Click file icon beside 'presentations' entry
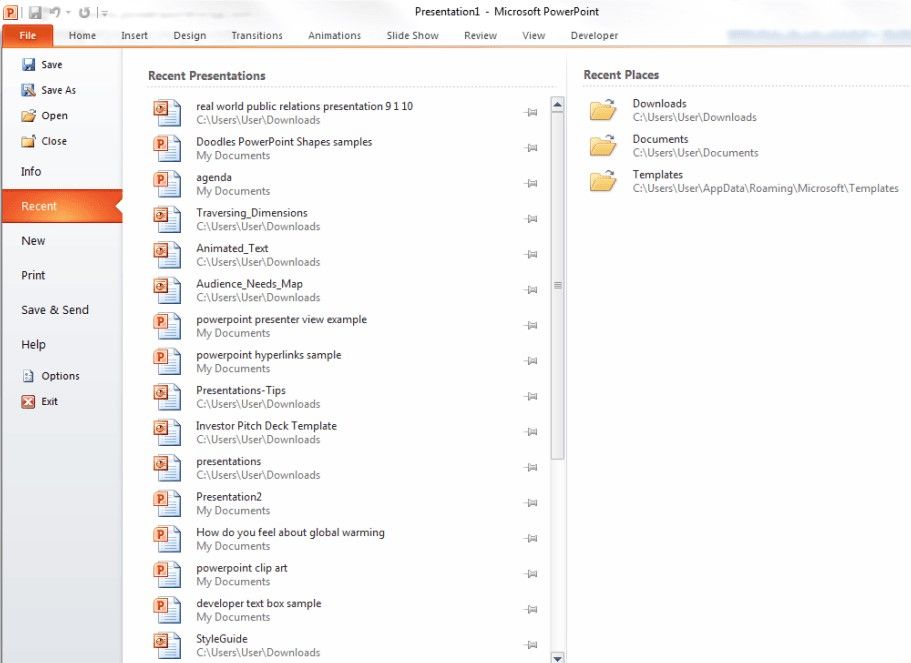 coord(167,468)
